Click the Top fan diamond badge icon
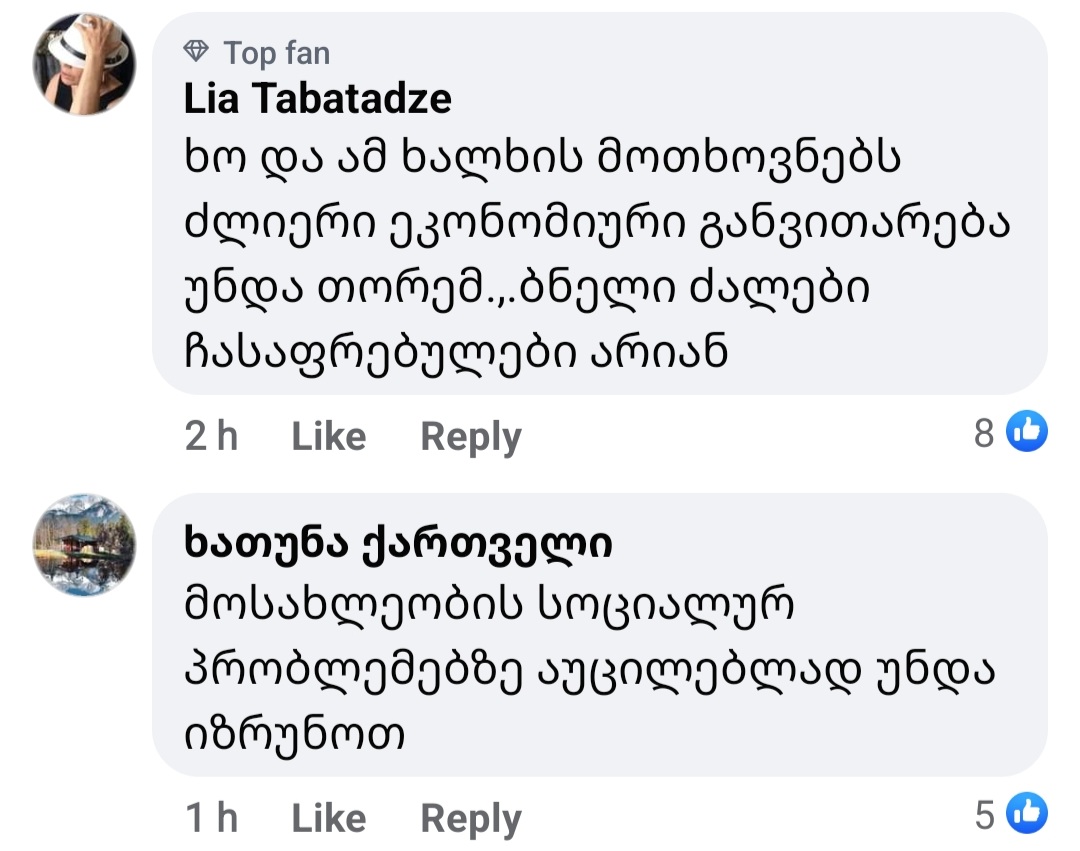The image size is (1080, 851). [197, 52]
